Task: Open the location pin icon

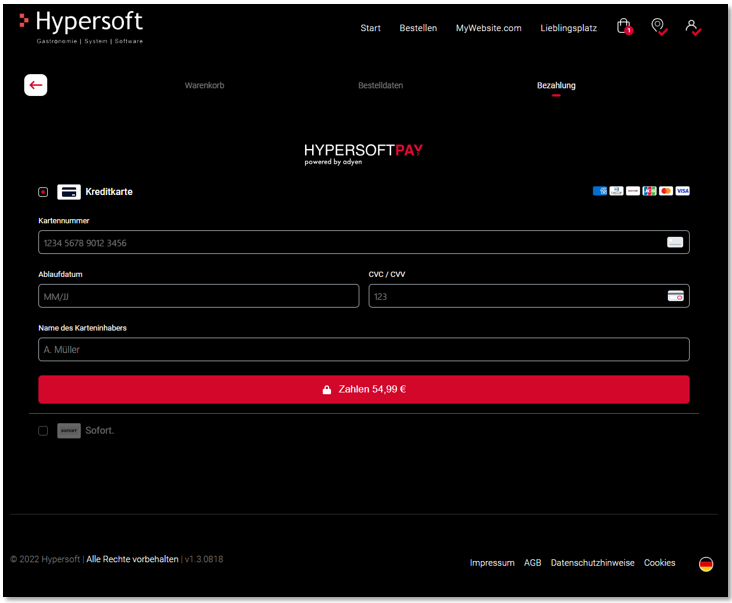Action: 659,27
